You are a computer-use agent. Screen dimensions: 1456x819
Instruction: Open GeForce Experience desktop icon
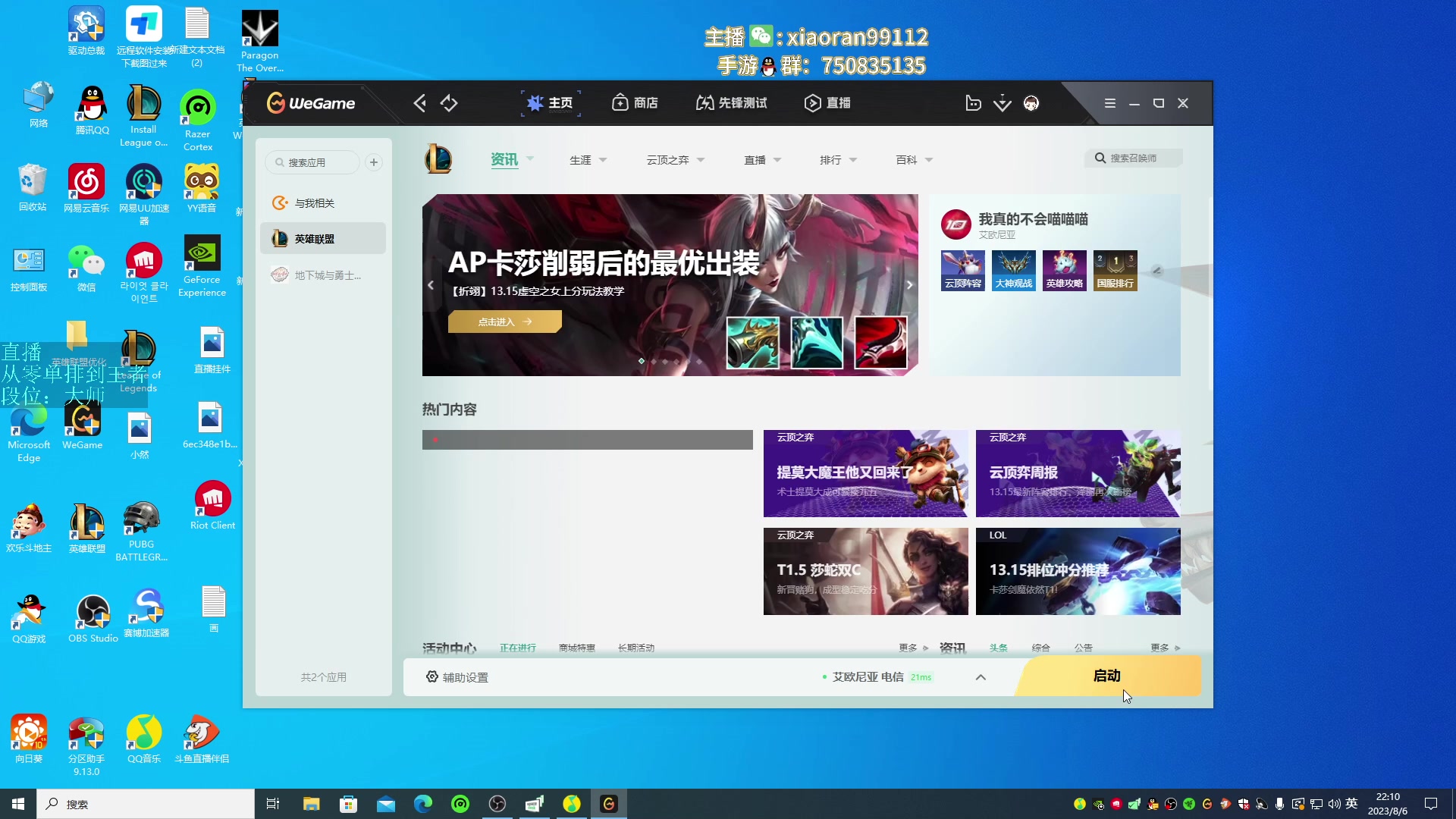[202, 265]
